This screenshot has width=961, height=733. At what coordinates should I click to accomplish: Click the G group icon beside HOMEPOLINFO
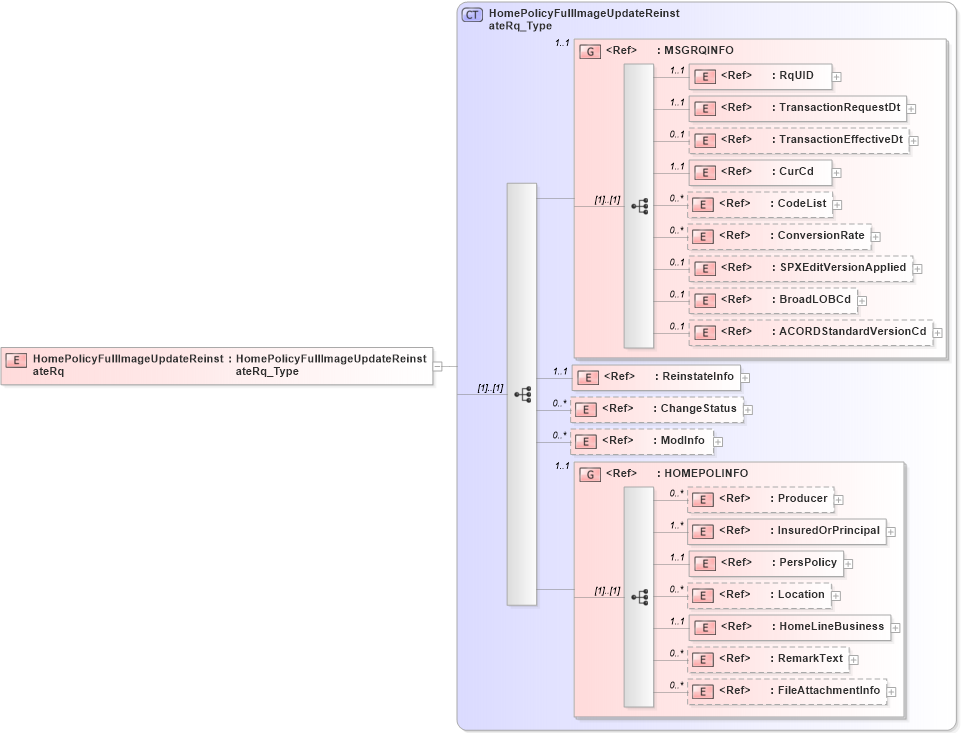pos(589,474)
